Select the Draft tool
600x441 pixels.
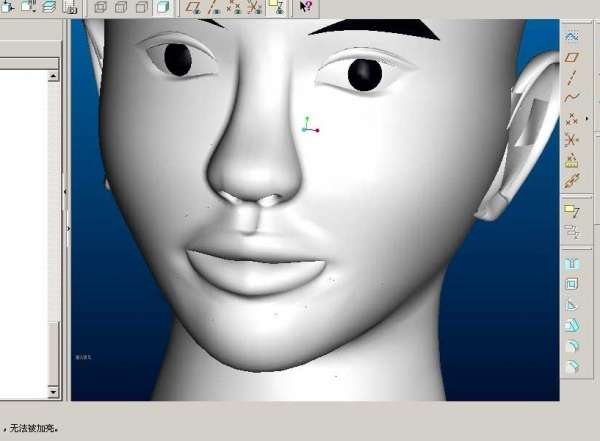[x=572, y=325]
